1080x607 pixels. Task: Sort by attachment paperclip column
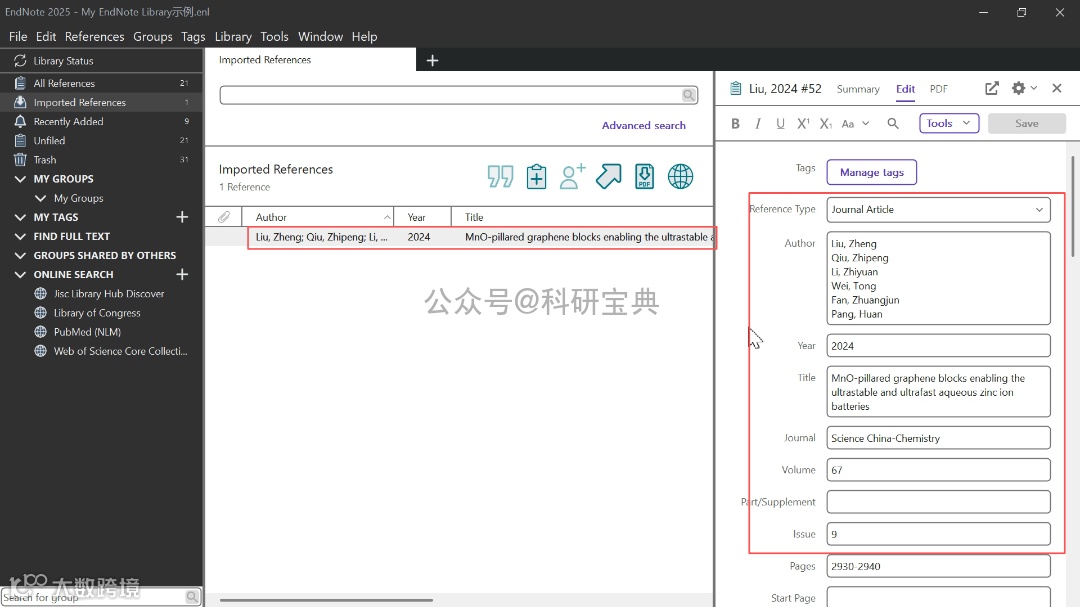[224, 217]
